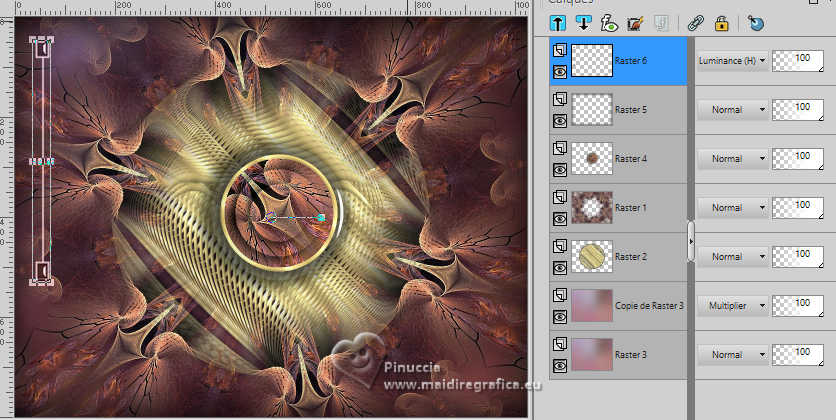Click the opacity 100 field of Raster 1
Viewport: 836px width, 420px height.
point(798,208)
